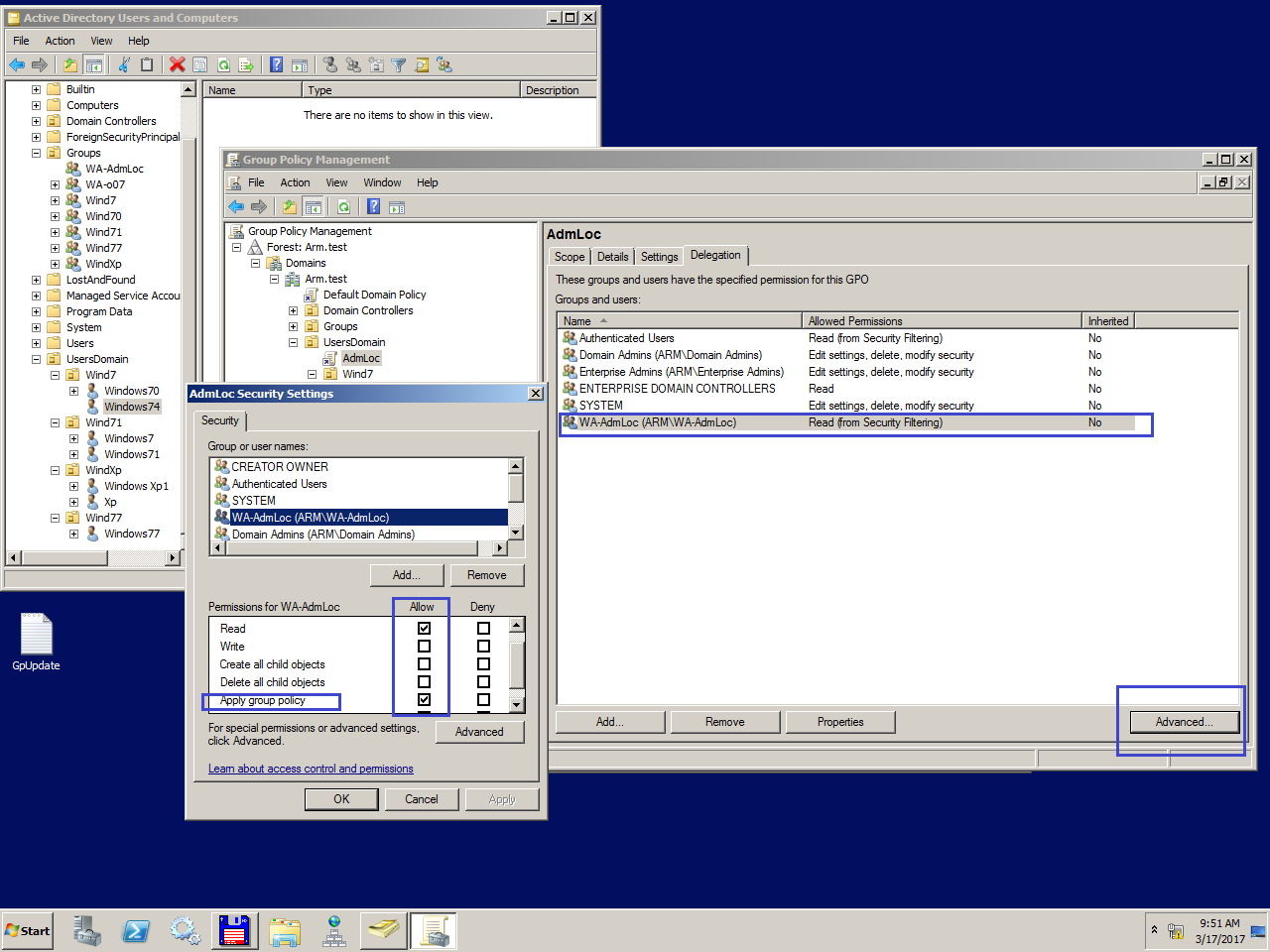Collapse the Groups node in AD tree

pos(36,153)
